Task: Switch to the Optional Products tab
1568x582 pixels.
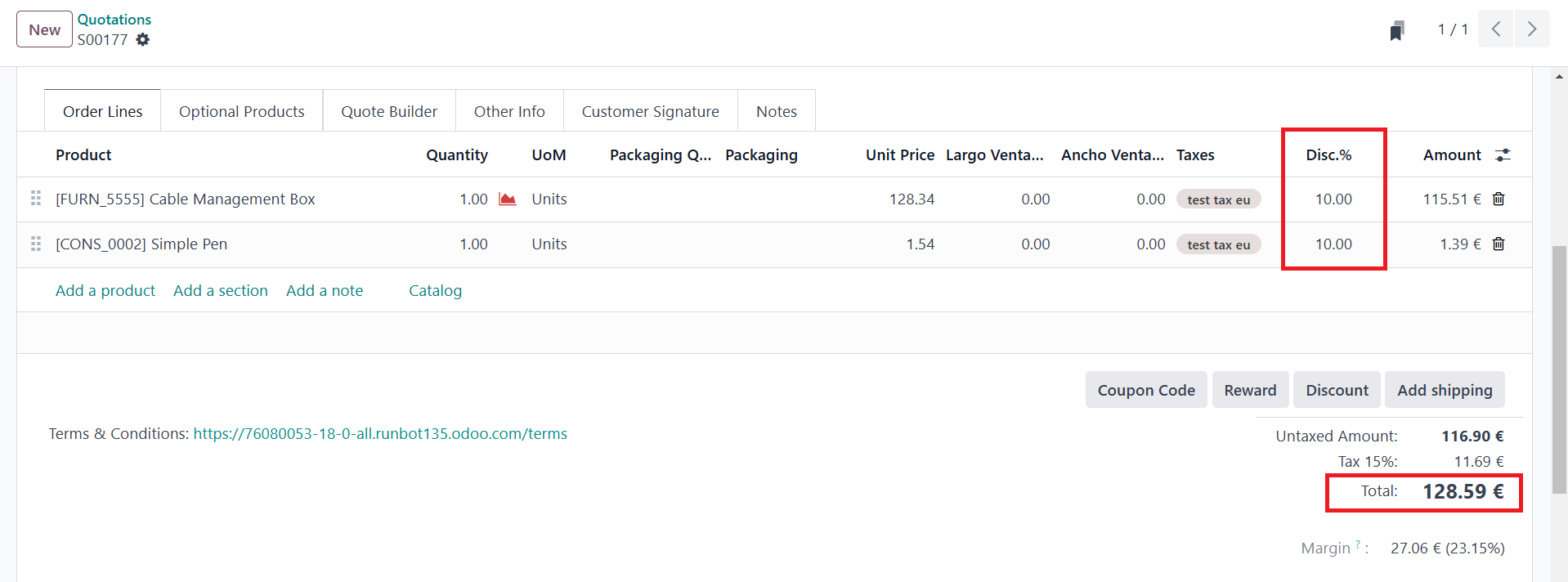Action: pos(241,111)
